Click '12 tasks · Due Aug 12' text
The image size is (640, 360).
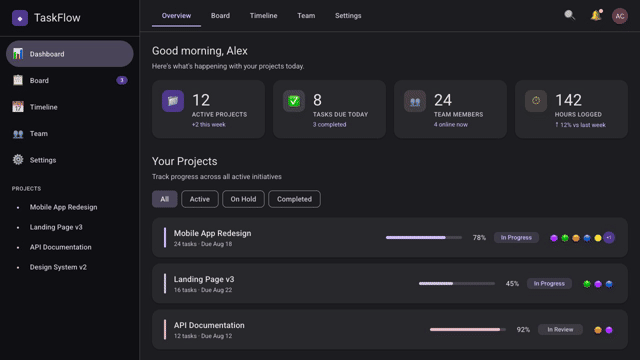click(x=203, y=336)
